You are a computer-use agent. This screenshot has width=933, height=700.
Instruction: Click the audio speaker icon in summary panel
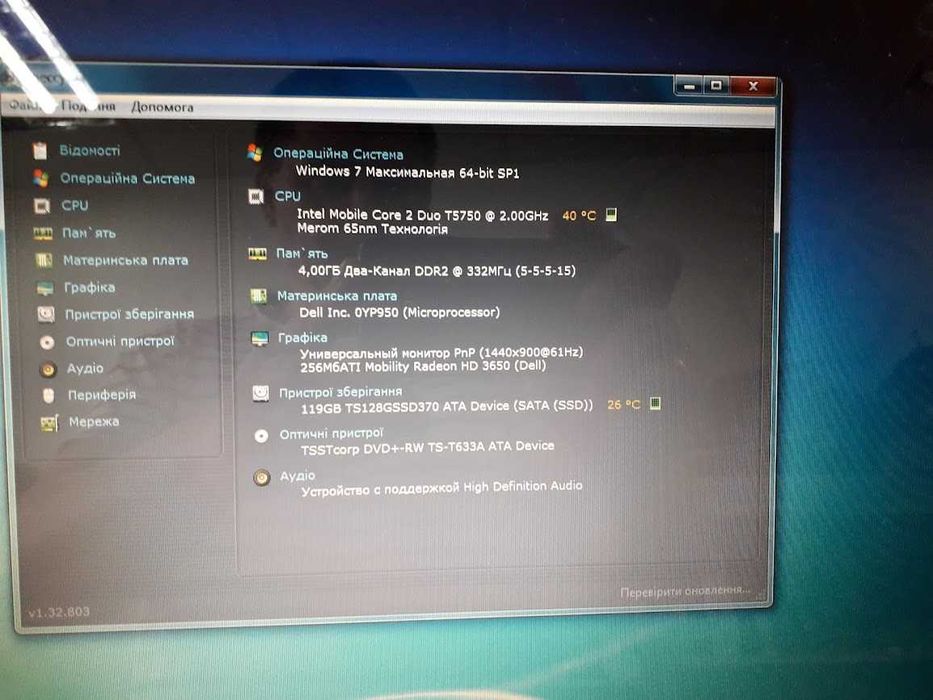tap(262, 477)
